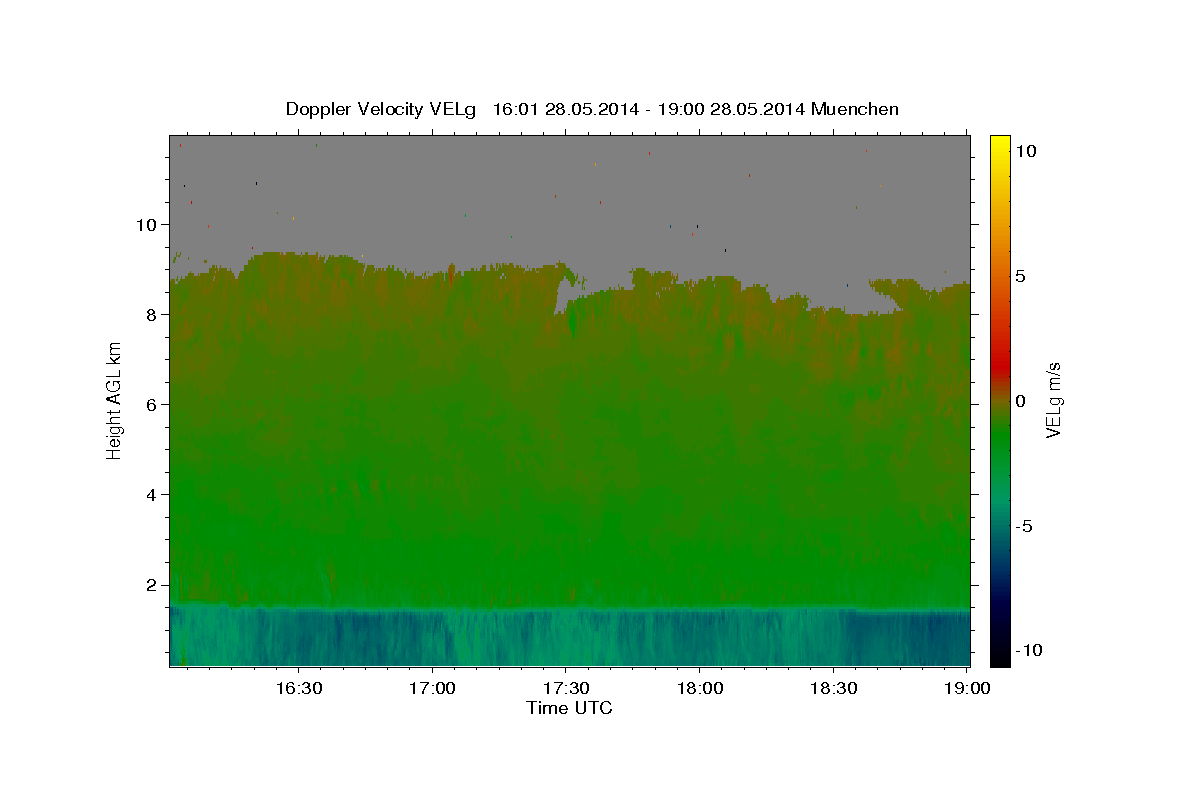Click the 18:30 time tick label

[x=832, y=688]
